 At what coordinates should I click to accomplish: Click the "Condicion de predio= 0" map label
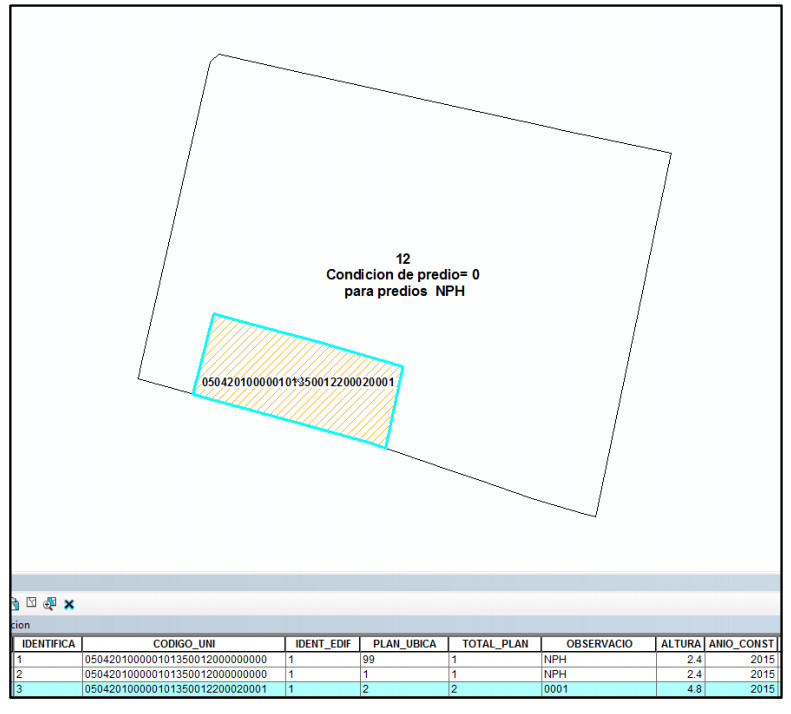[403, 274]
